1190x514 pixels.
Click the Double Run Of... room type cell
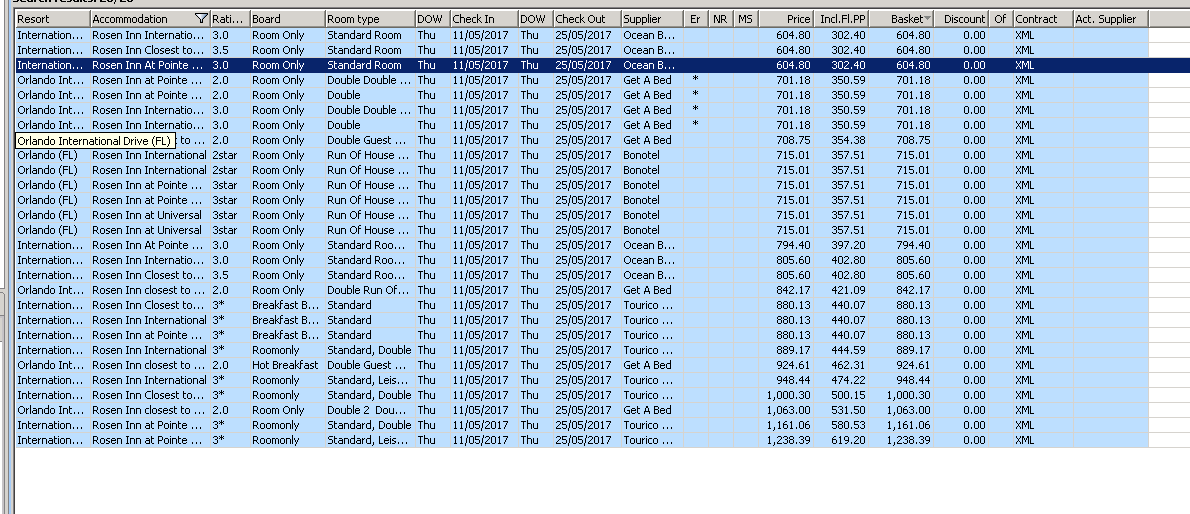pyautogui.click(x=370, y=290)
